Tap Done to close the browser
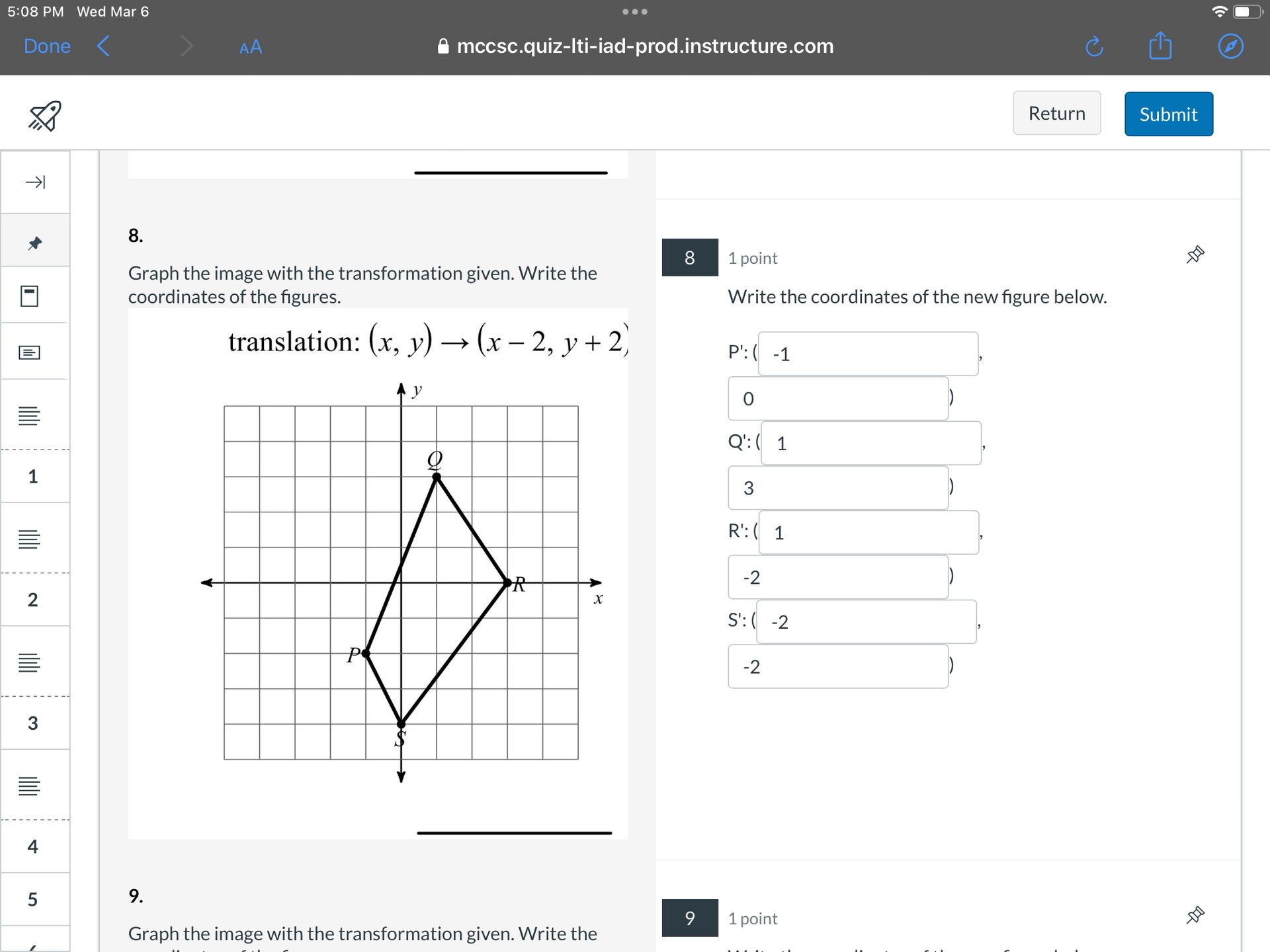Image resolution: width=1270 pixels, height=952 pixels. (47, 46)
